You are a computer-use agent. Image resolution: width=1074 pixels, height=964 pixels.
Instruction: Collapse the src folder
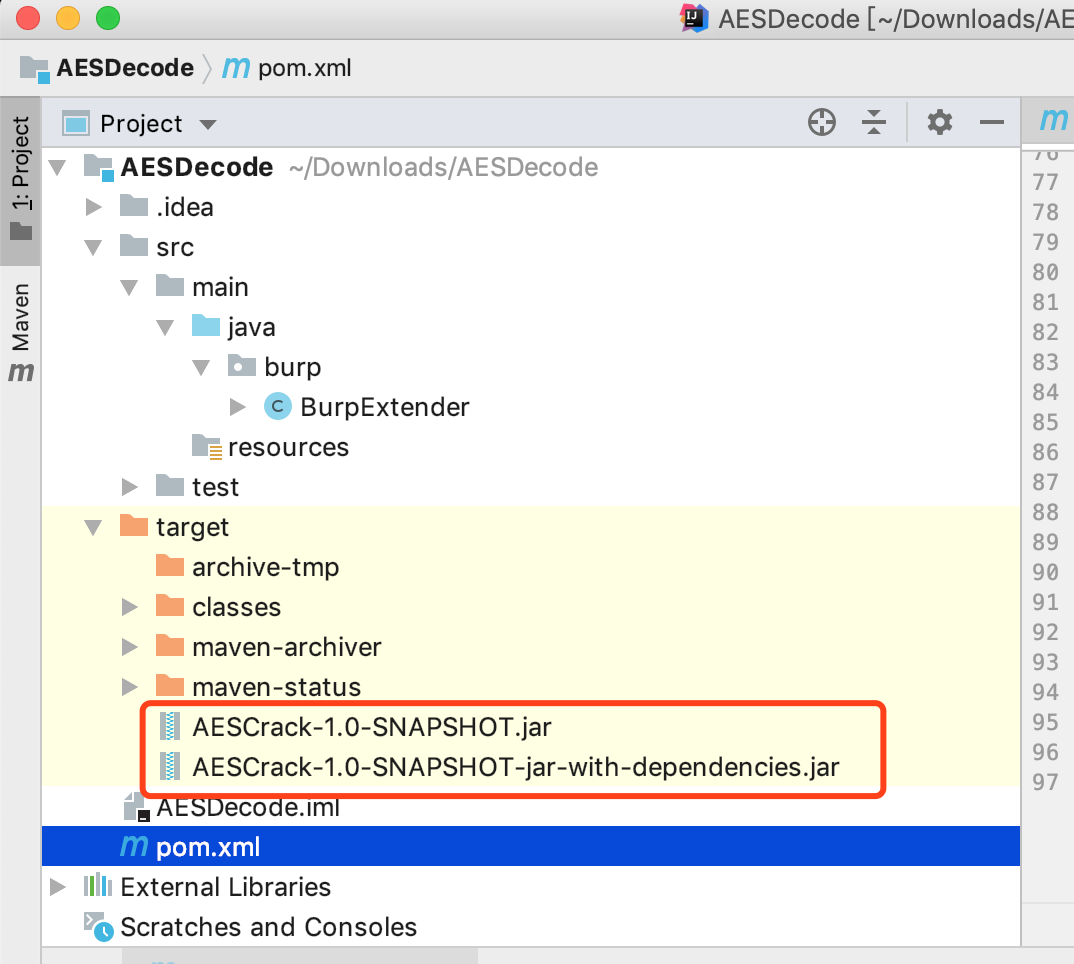(93, 247)
